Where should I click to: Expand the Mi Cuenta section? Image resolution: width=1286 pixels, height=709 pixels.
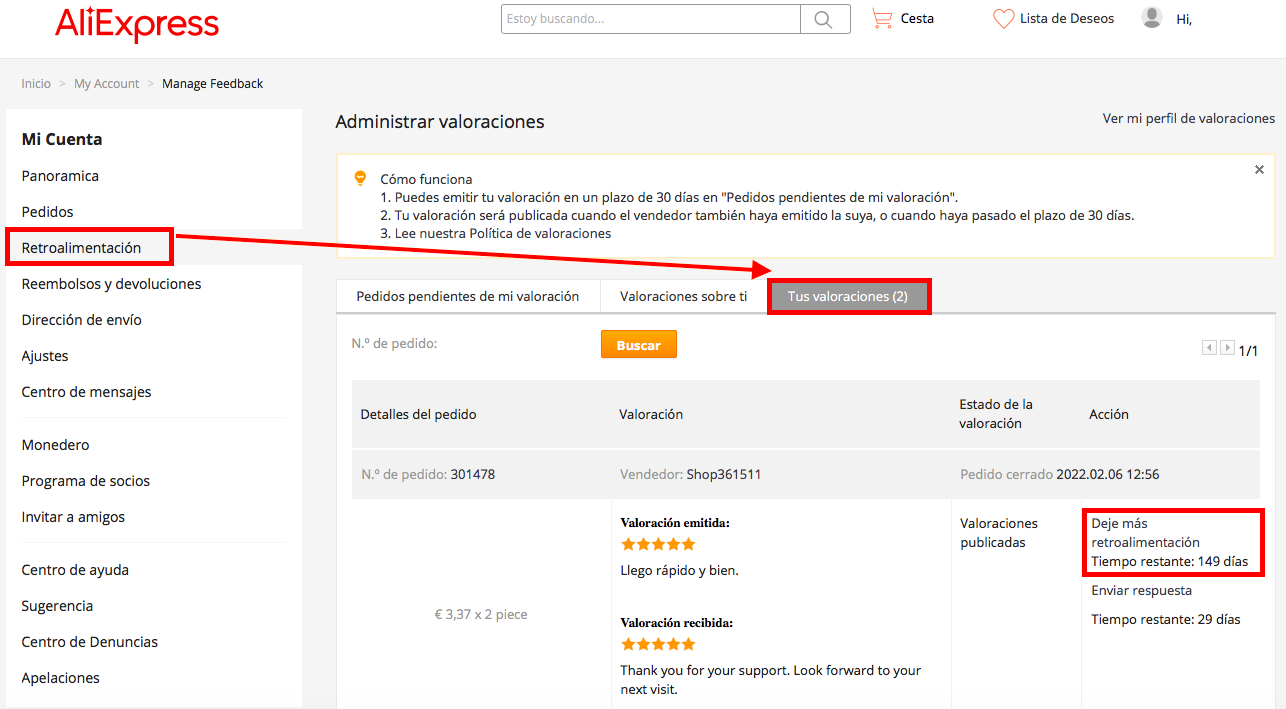click(63, 139)
